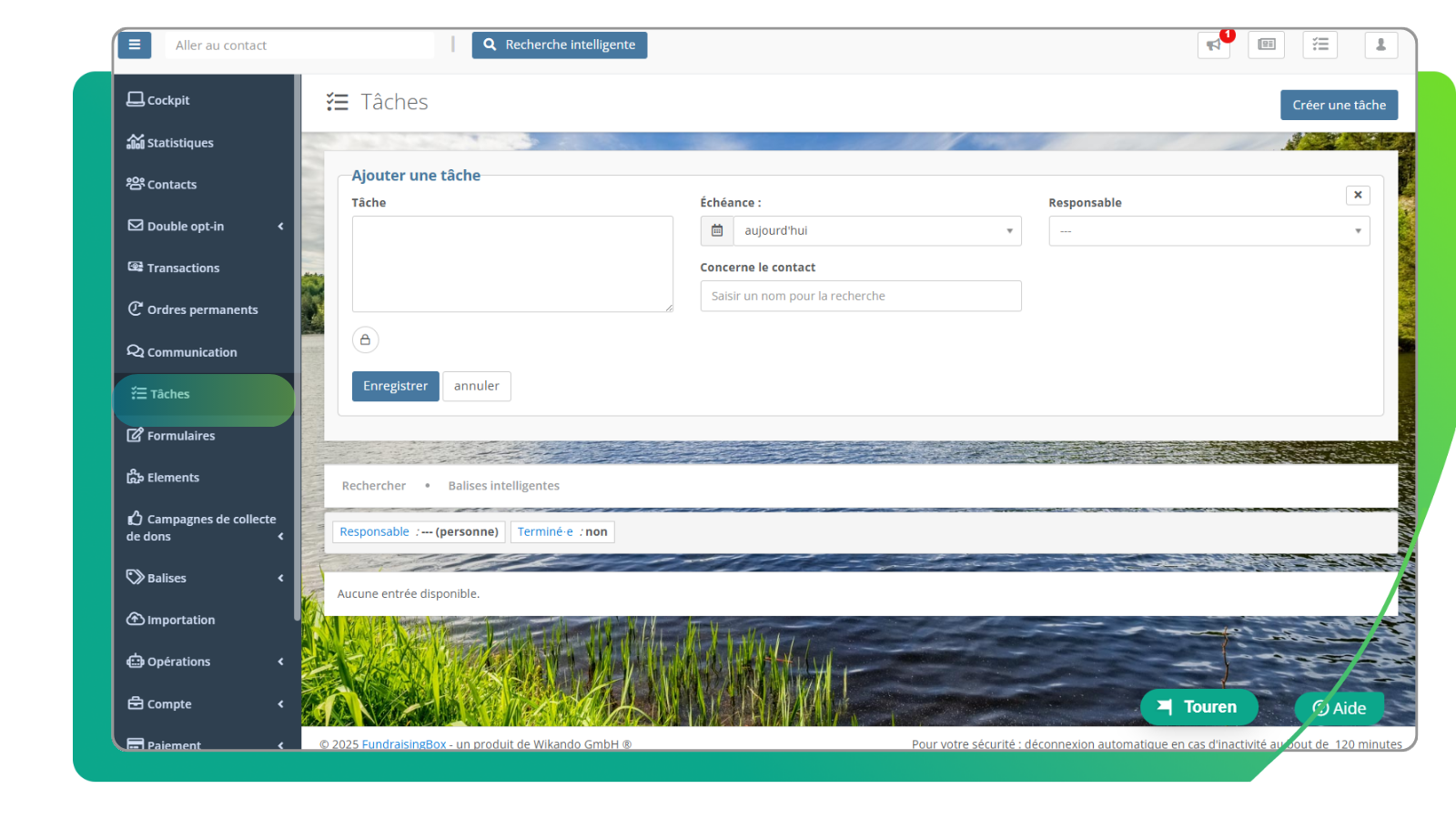Open the Responsable dropdown
The image size is (1456, 819).
pyautogui.click(x=1208, y=231)
